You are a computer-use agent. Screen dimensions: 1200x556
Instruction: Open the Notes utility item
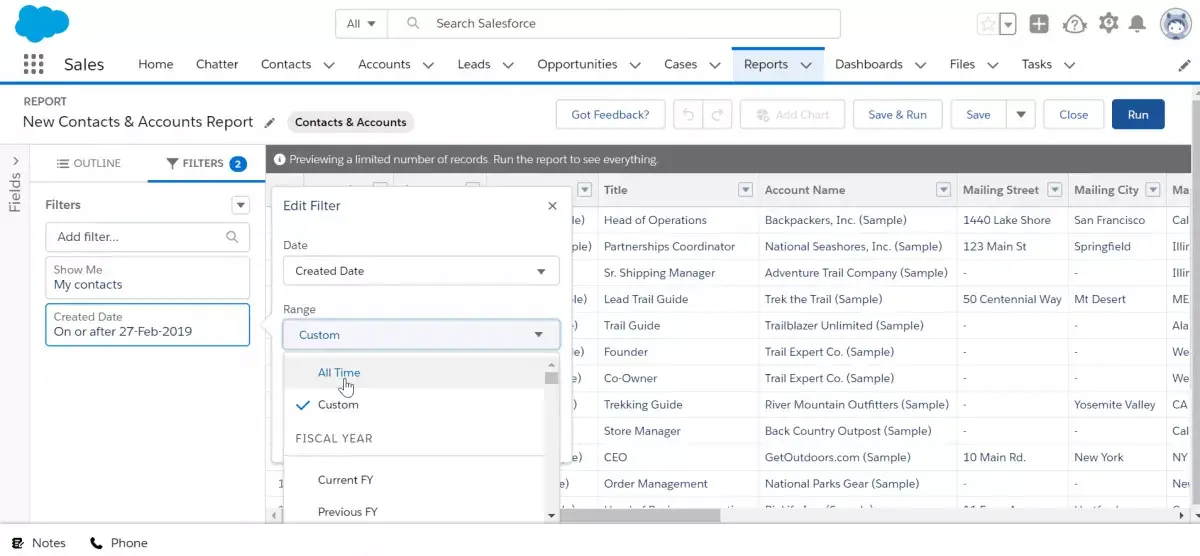coord(39,543)
